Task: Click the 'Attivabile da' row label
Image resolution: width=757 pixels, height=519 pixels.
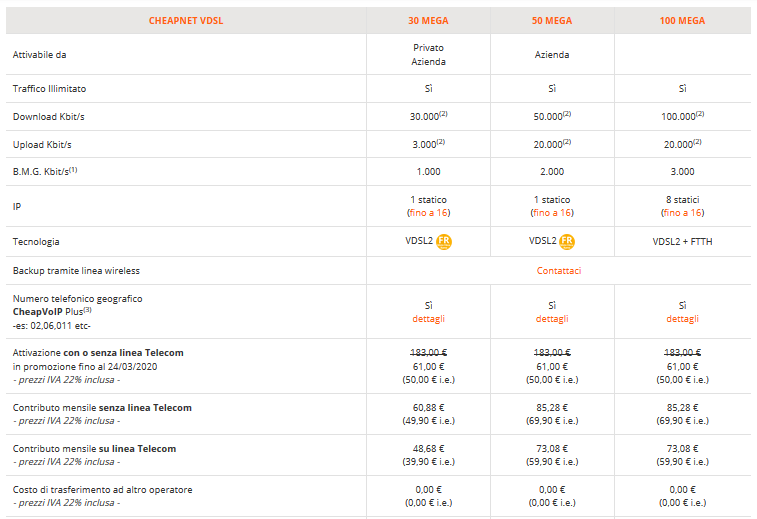Action: click(x=40, y=55)
